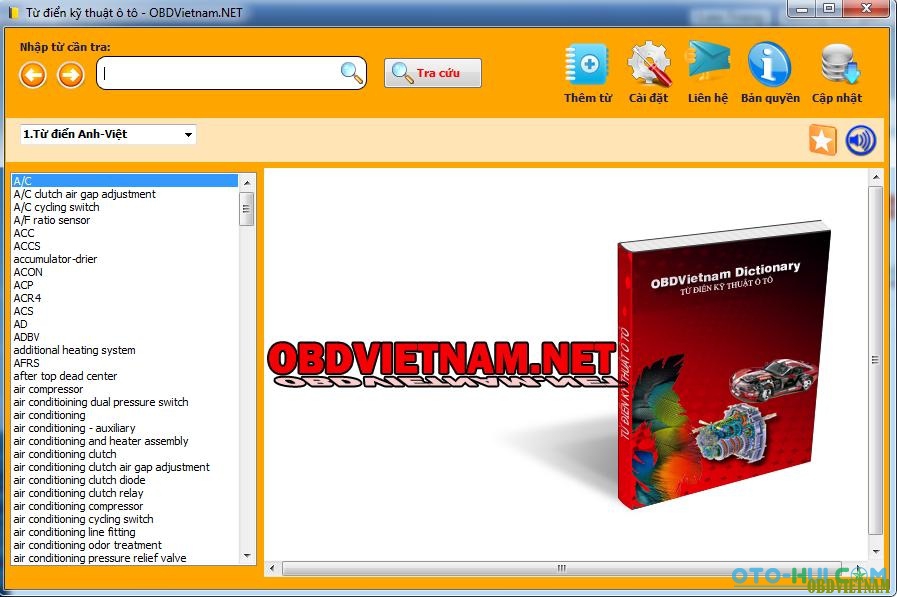Screen dimensions: 897x597
Task: Click word list scrollbar down arrow
Action: (247, 555)
